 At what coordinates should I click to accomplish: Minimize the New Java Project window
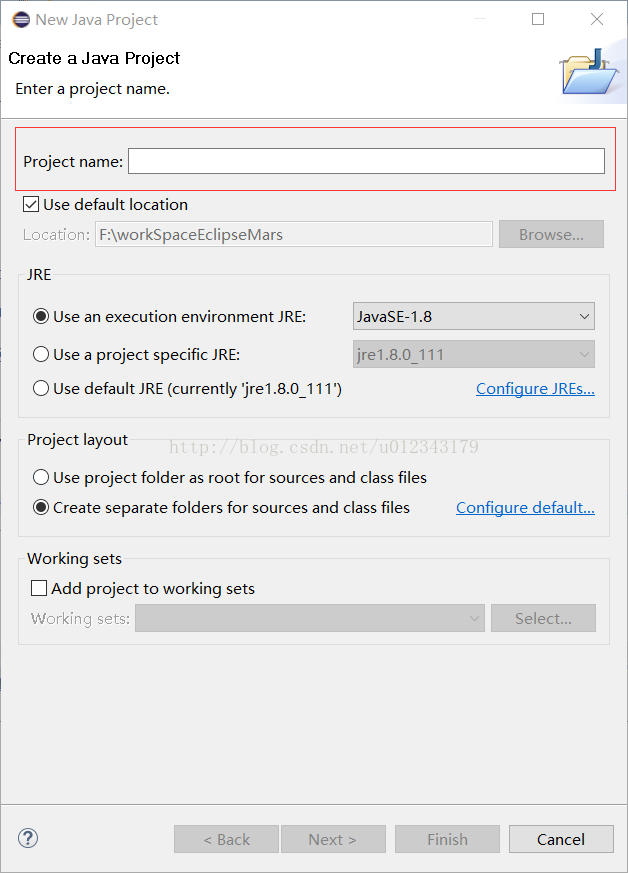(x=480, y=19)
